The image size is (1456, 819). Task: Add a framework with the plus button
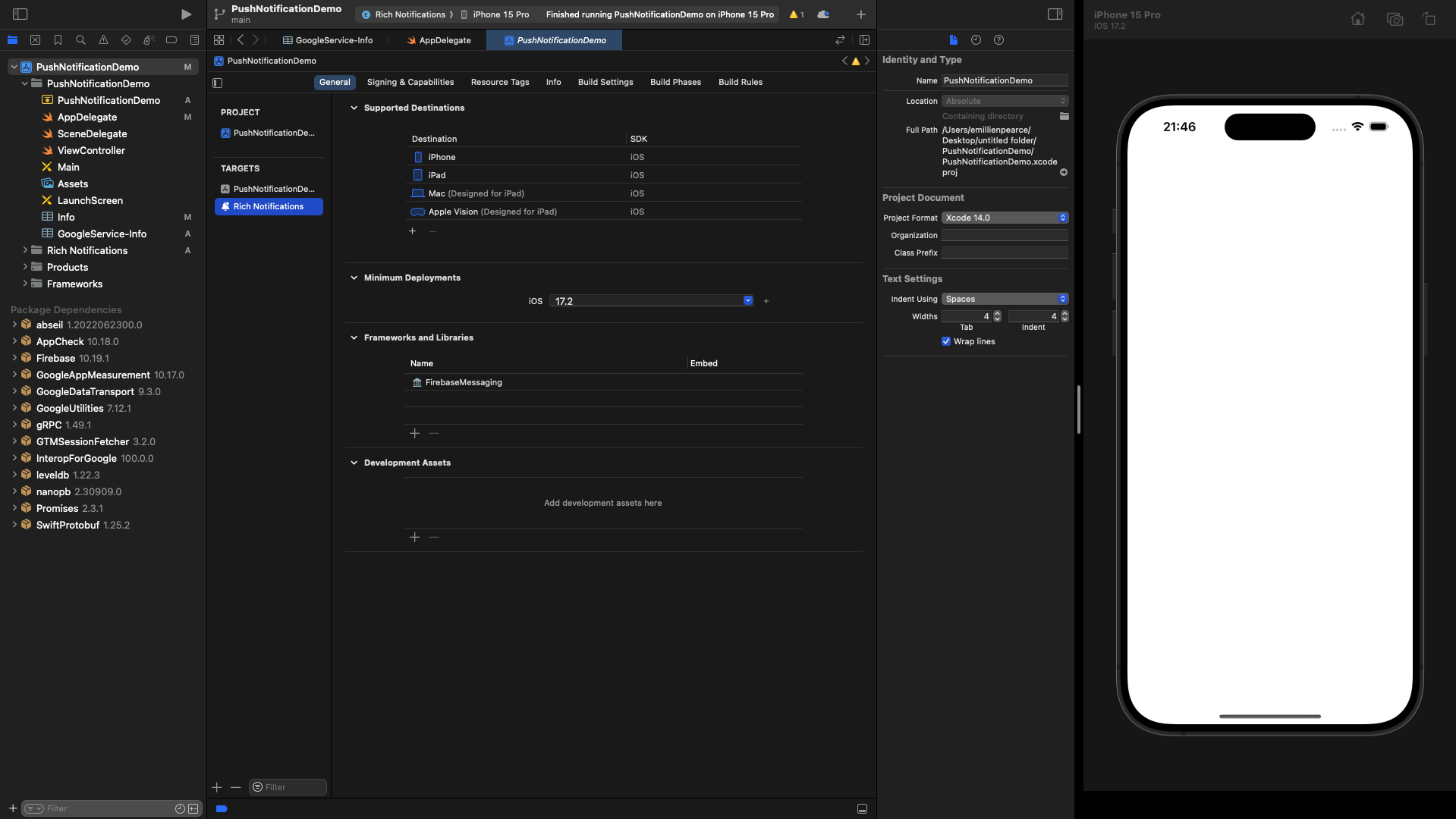(414, 434)
